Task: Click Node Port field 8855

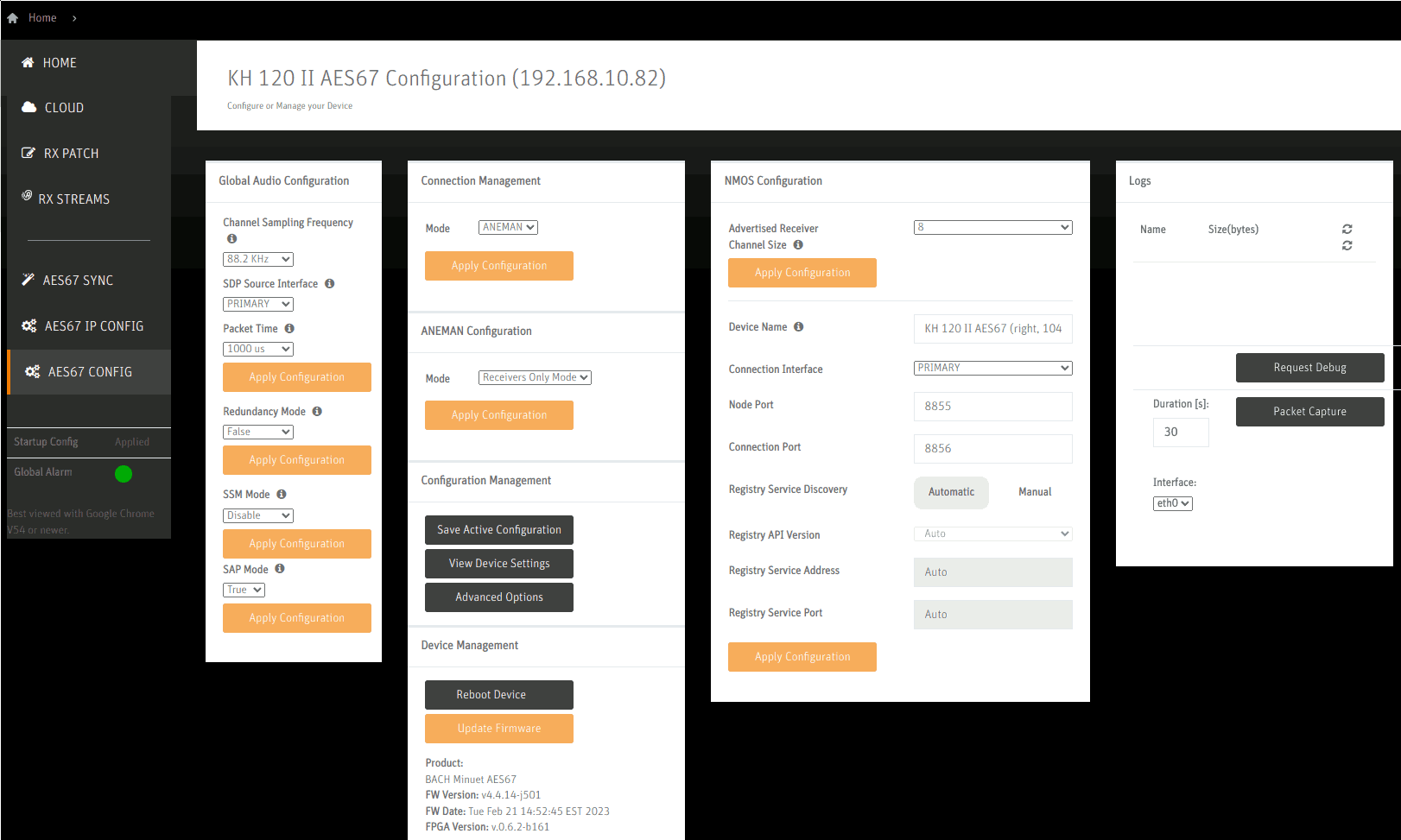Action: tap(993, 407)
